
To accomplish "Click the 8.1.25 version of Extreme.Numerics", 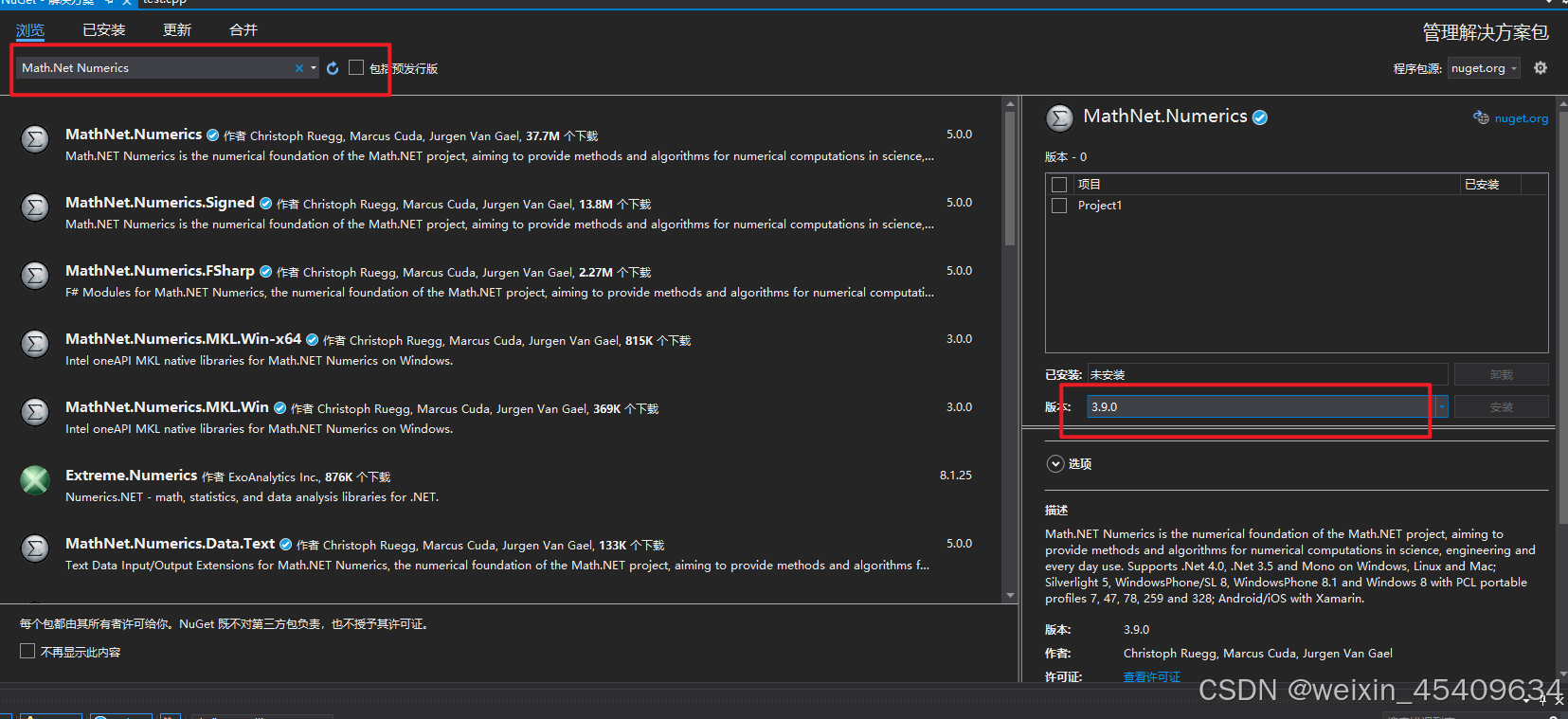I will [x=956, y=476].
